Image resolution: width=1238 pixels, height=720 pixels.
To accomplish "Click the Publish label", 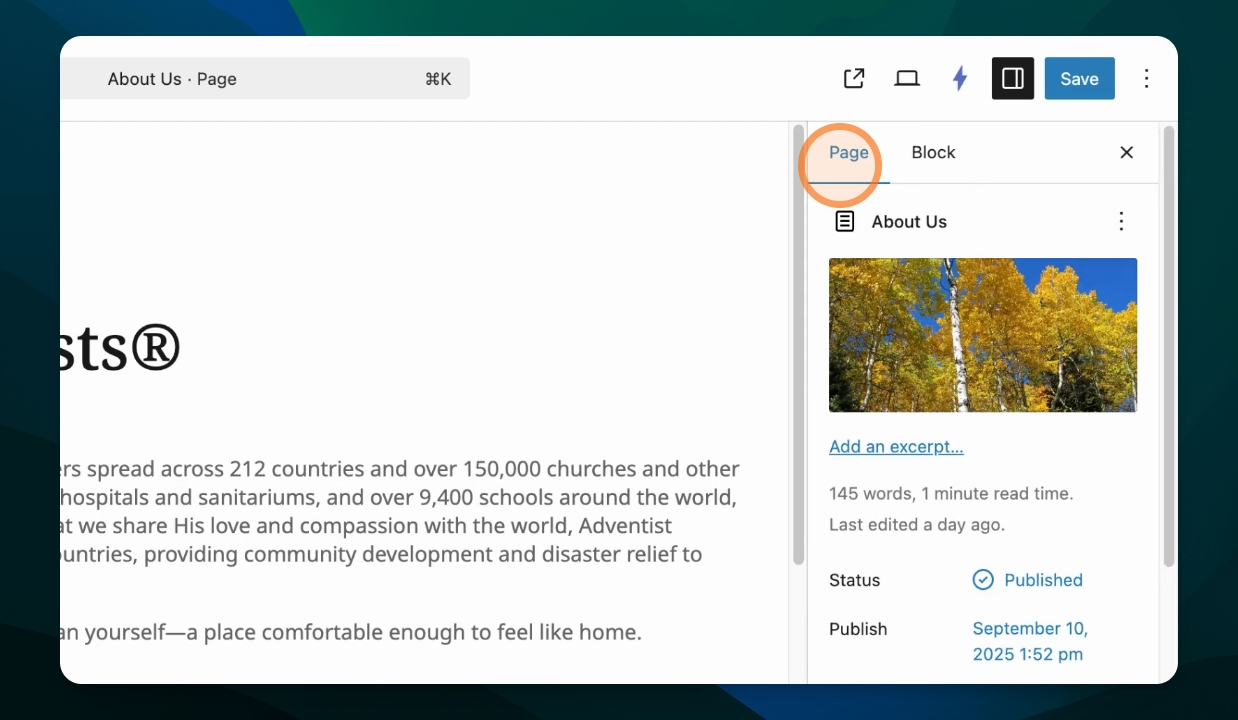I will [x=858, y=629].
